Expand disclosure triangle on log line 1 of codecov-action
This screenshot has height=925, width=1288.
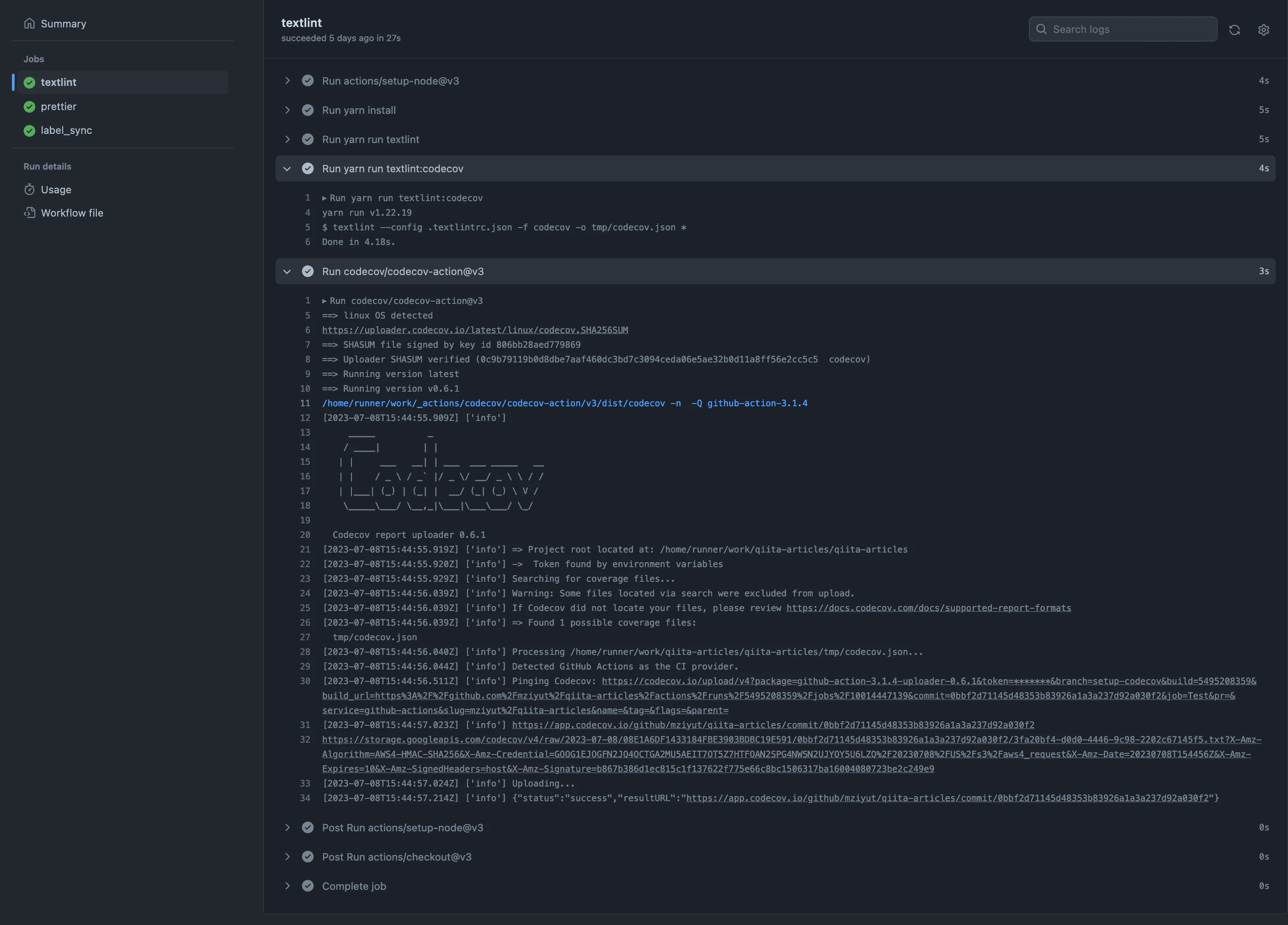click(x=324, y=301)
